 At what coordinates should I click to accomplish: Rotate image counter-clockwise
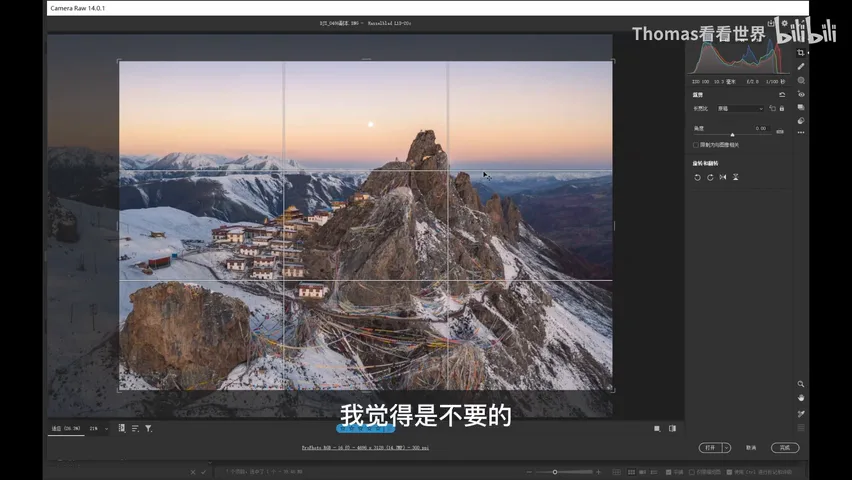click(697, 177)
